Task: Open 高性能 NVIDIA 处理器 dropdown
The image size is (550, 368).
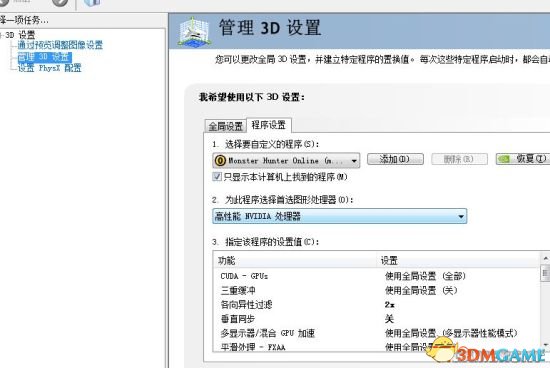Action: tap(340, 216)
